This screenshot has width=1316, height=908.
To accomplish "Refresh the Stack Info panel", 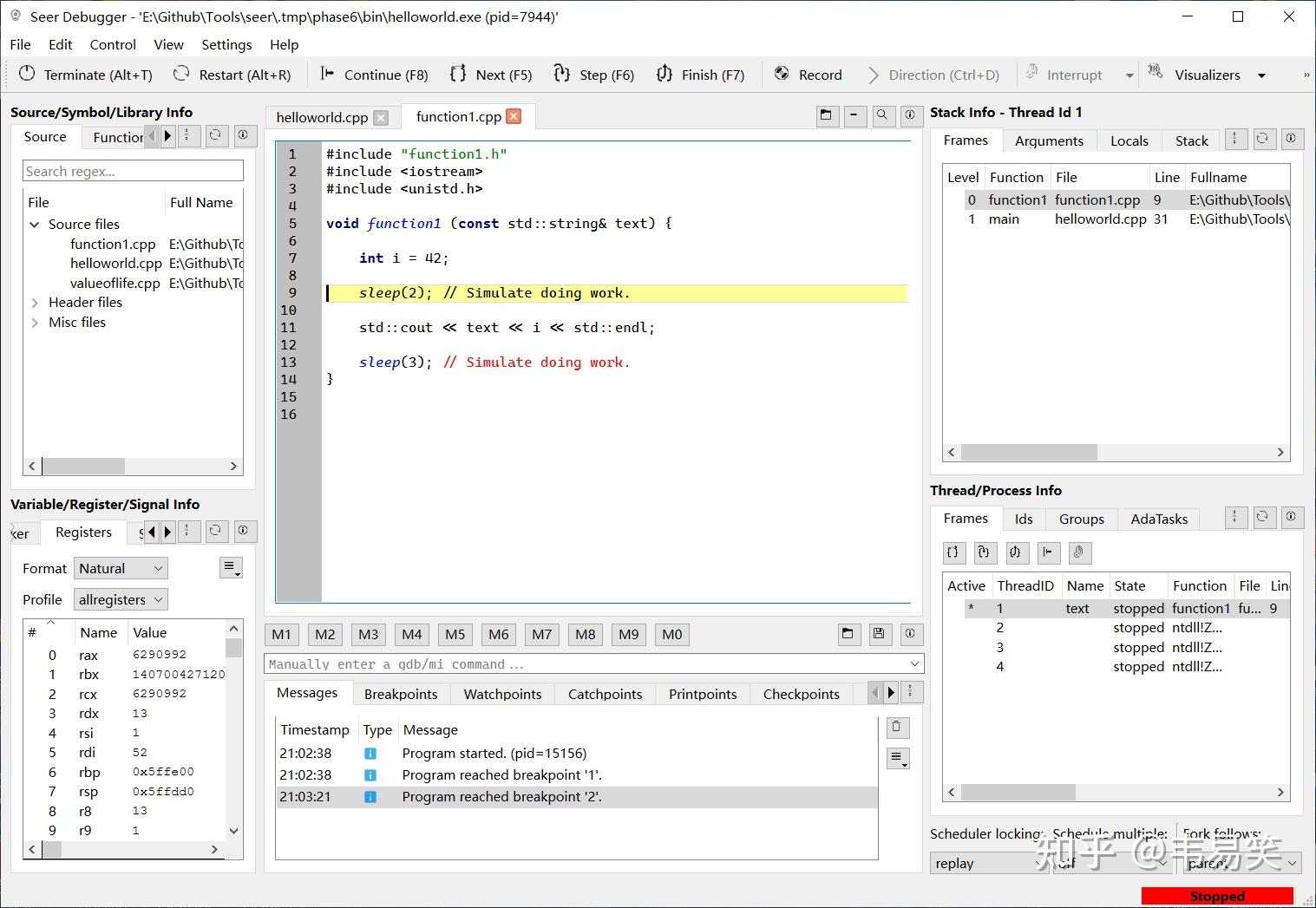I will pyautogui.click(x=1264, y=138).
